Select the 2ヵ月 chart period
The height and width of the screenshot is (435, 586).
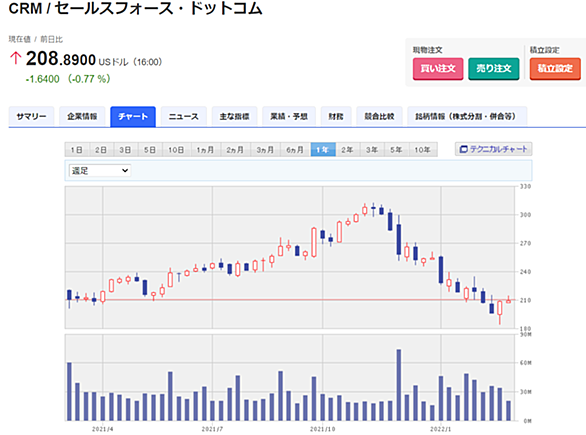pyautogui.click(x=235, y=150)
